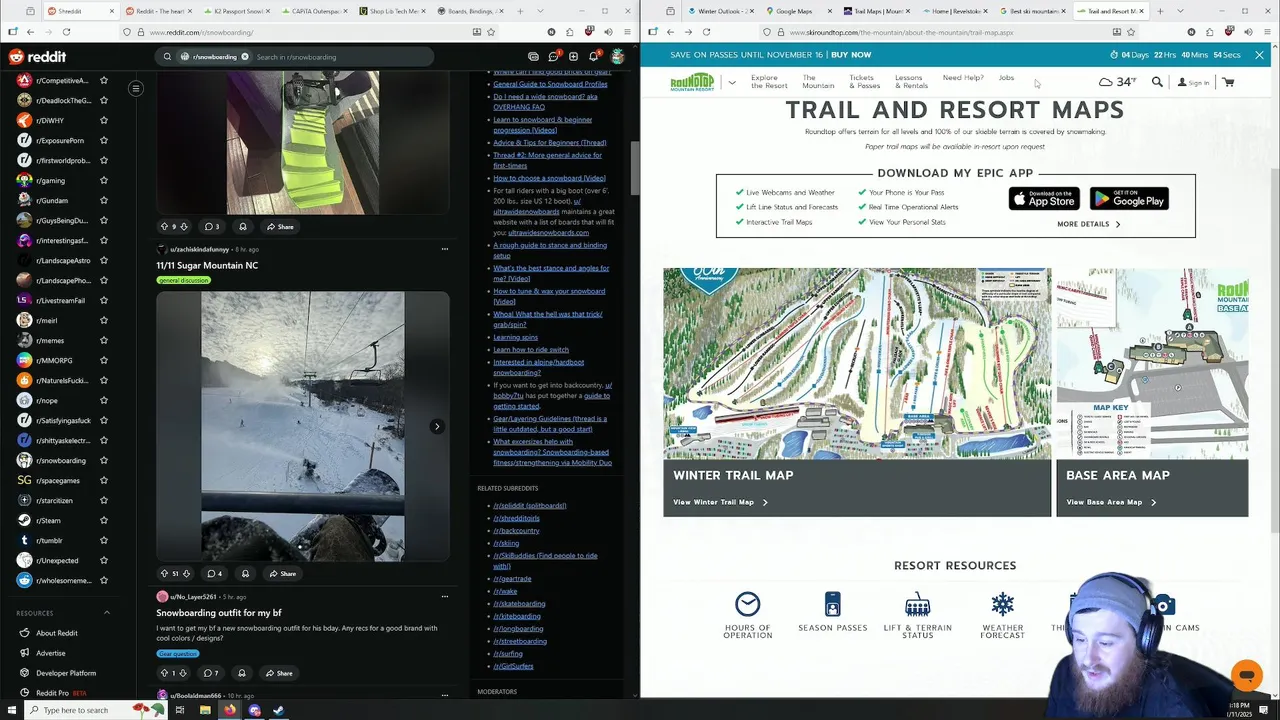Toggle favorite star for r/Gundam
Image resolution: width=1280 pixels, height=720 pixels.
click(x=103, y=200)
